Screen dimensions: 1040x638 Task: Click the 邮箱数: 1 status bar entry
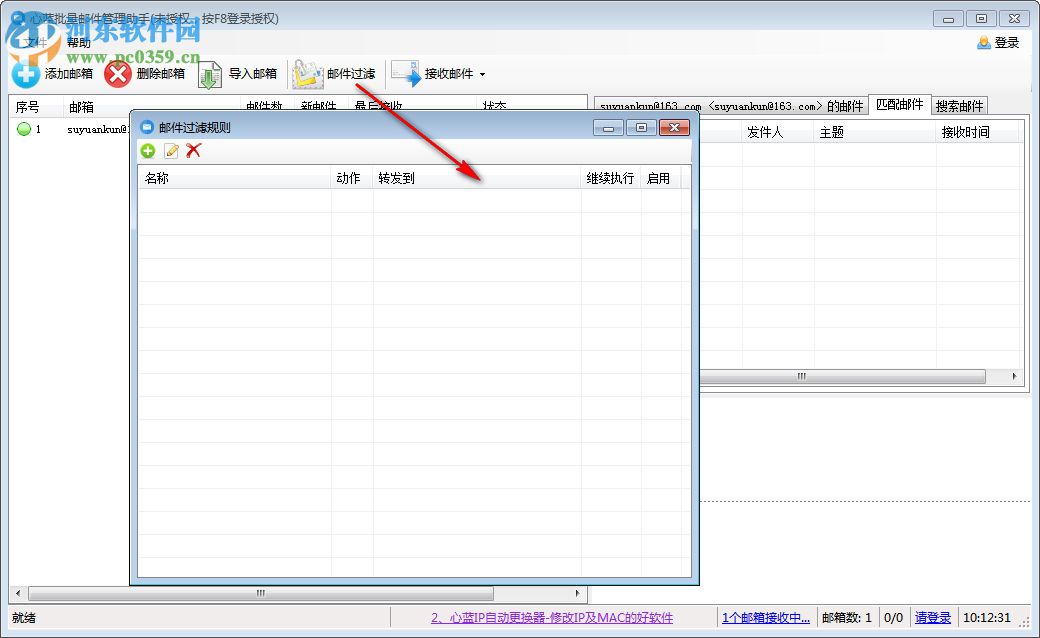(847, 617)
